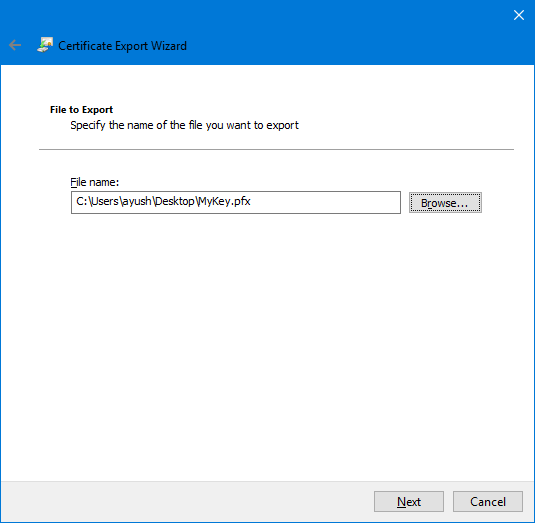Image resolution: width=535 pixels, height=523 pixels.
Task: Click the File name: label
Action: pos(95,182)
